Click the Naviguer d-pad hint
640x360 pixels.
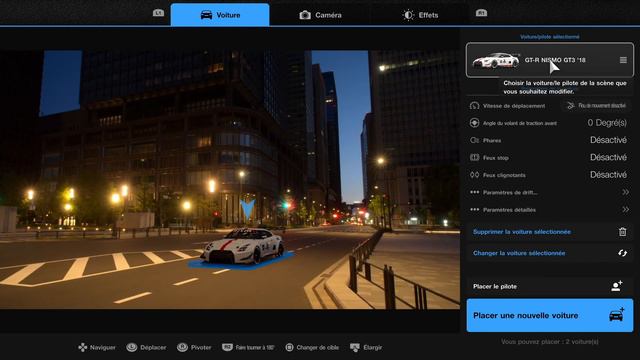pyautogui.click(x=97, y=347)
